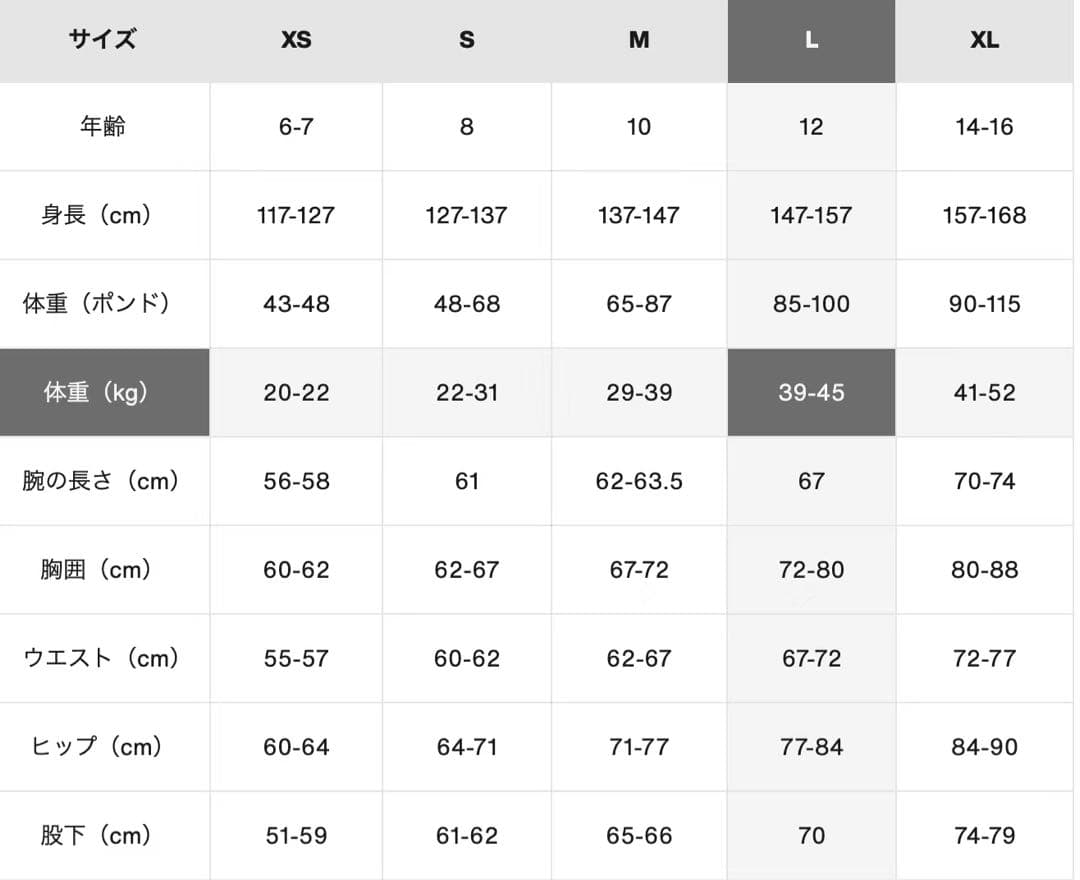Click the 14-16 age cell

[985, 127]
